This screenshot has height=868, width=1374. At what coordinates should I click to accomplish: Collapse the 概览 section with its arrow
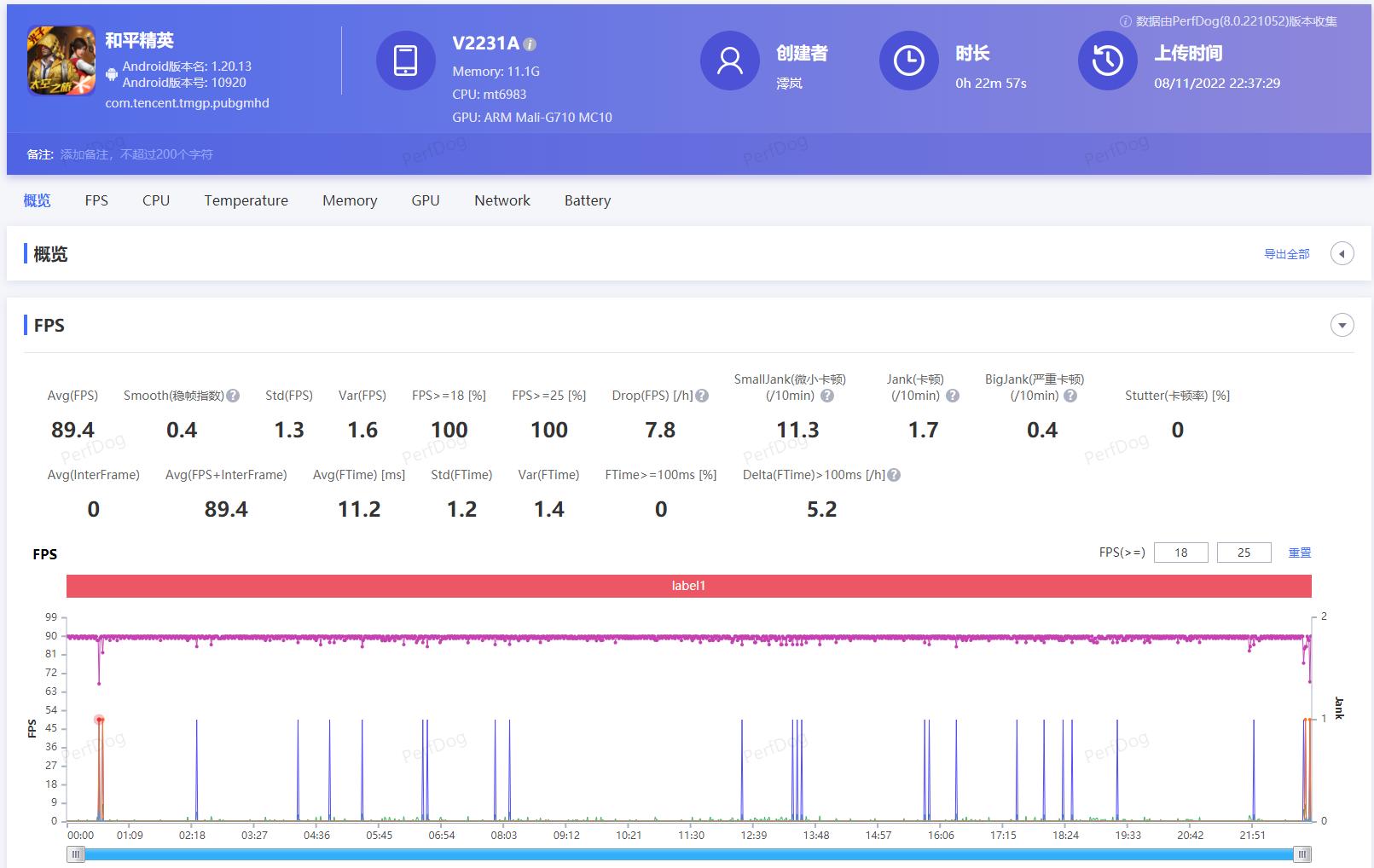click(x=1342, y=253)
